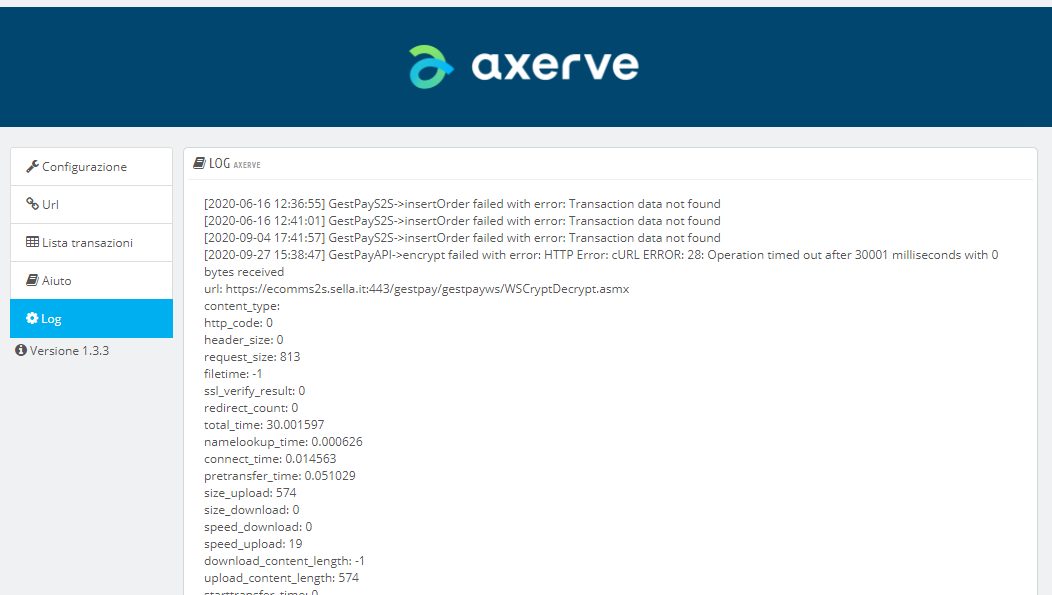The height and width of the screenshot is (595, 1052).
Task: Click the wrench icon beside Configurazione
Action: [x=32, y=166]
